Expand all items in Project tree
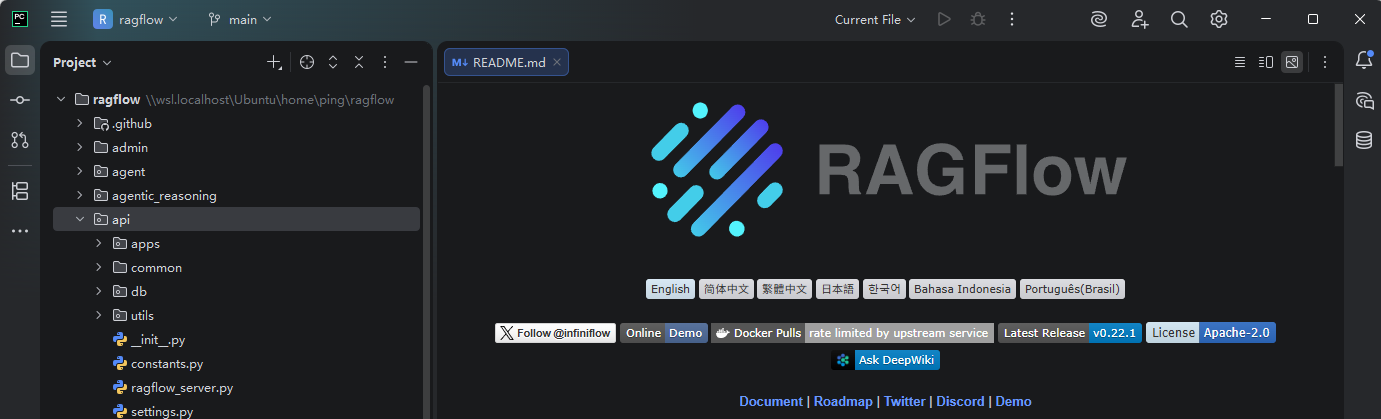 click(x=333, y=62)
